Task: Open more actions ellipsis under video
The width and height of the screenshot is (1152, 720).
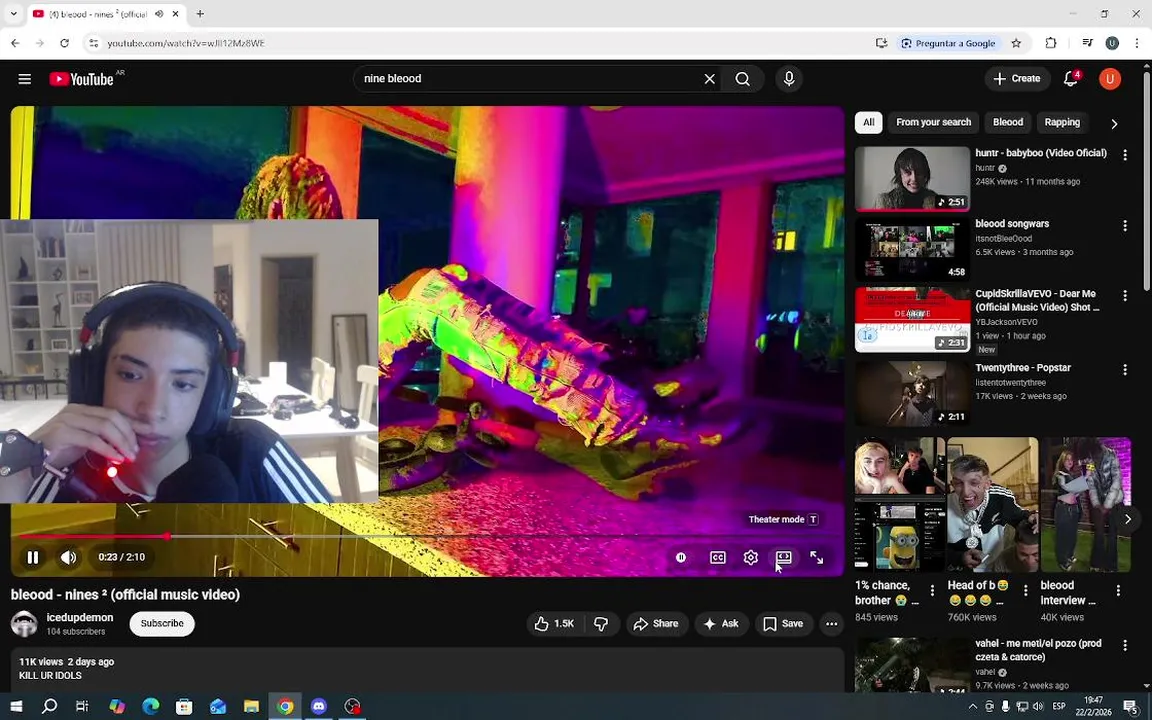Action: 831,623
